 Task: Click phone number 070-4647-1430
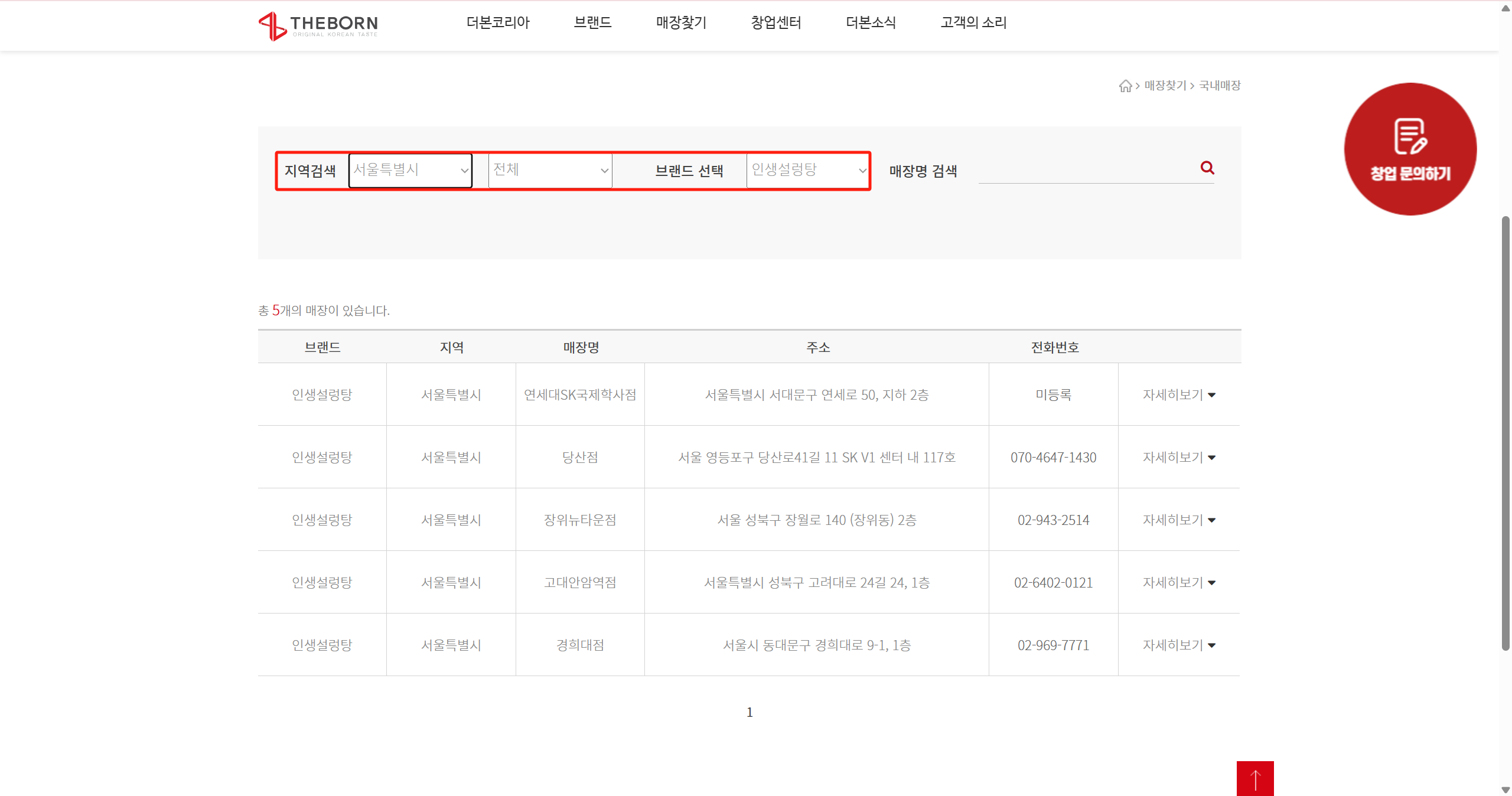[x=1053, y=457]
